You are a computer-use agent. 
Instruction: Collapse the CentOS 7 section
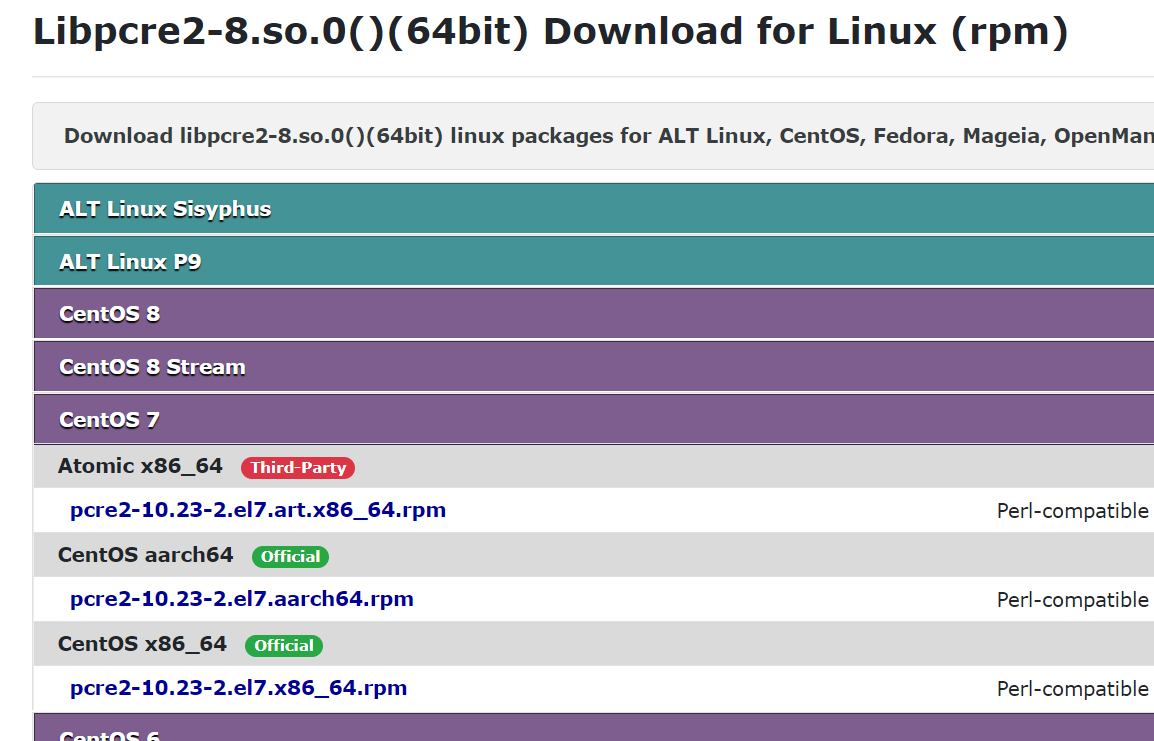click(x=593, y=419)
